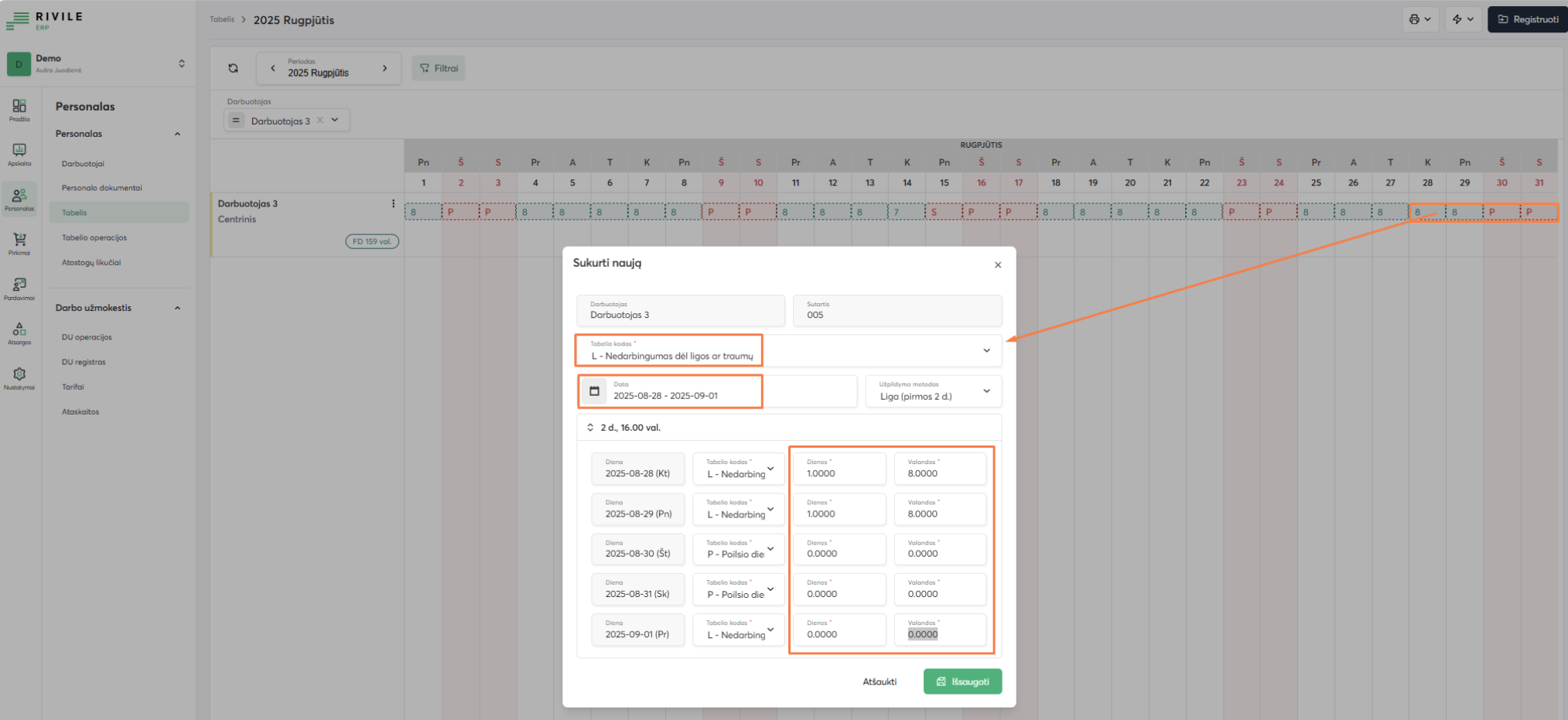Screen dimensions: 1568x720
Task: Click the calendar icon in the Data field
Action: tap(594, 391)
